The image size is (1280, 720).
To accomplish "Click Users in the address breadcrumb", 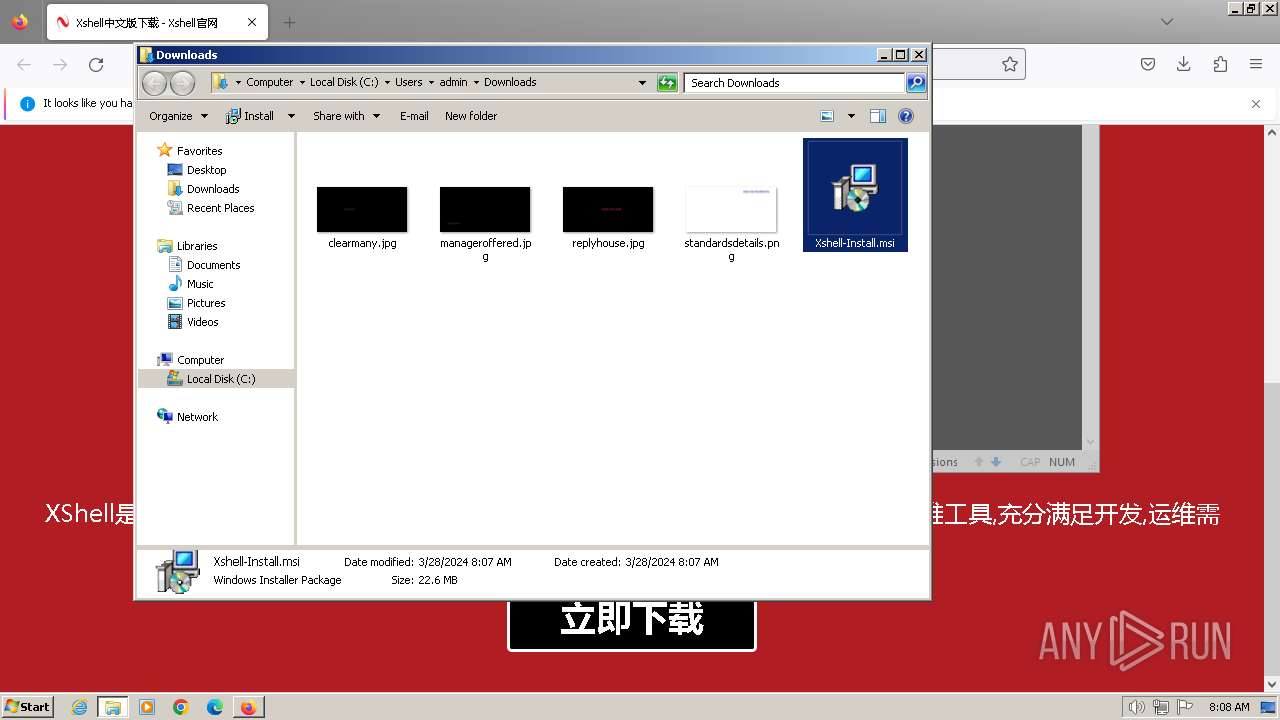I will pyautogui.click(x=408, y=83).
